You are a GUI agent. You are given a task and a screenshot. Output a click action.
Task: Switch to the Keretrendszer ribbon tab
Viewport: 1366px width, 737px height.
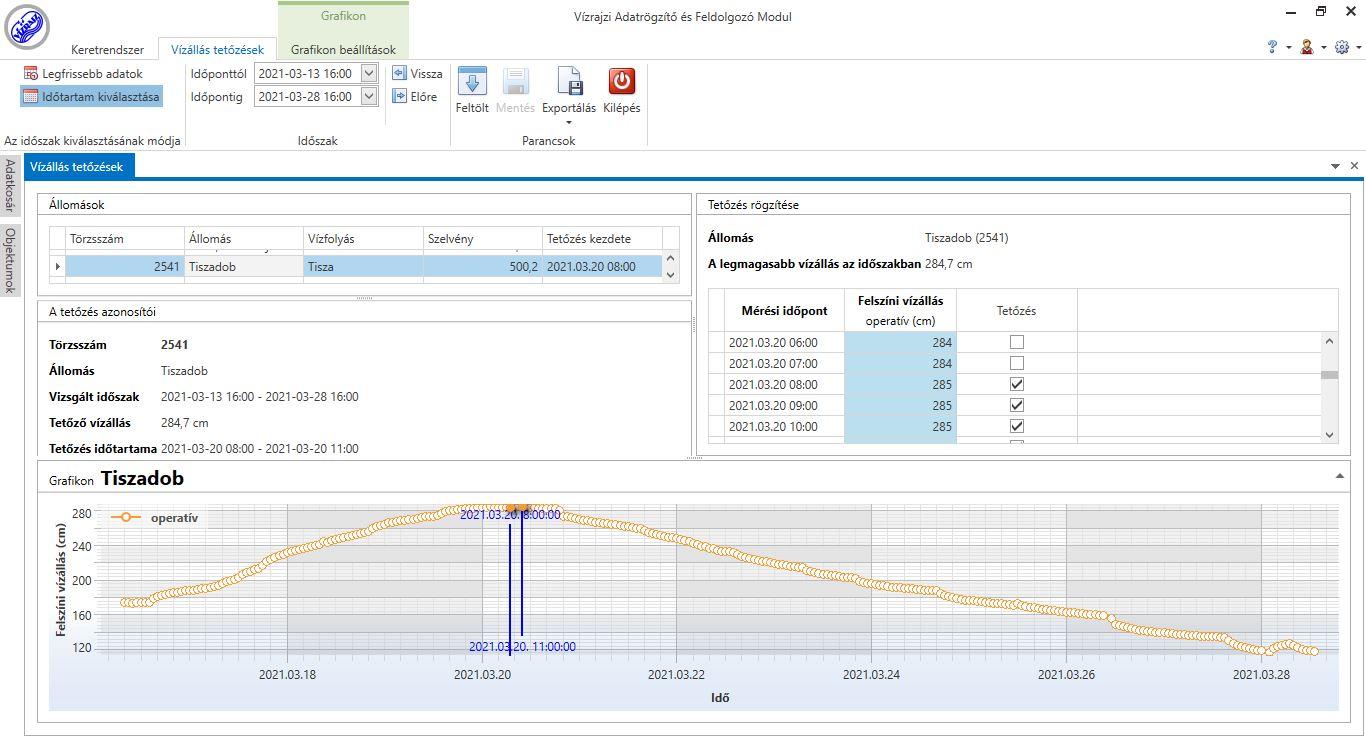[x=108, y=49]
